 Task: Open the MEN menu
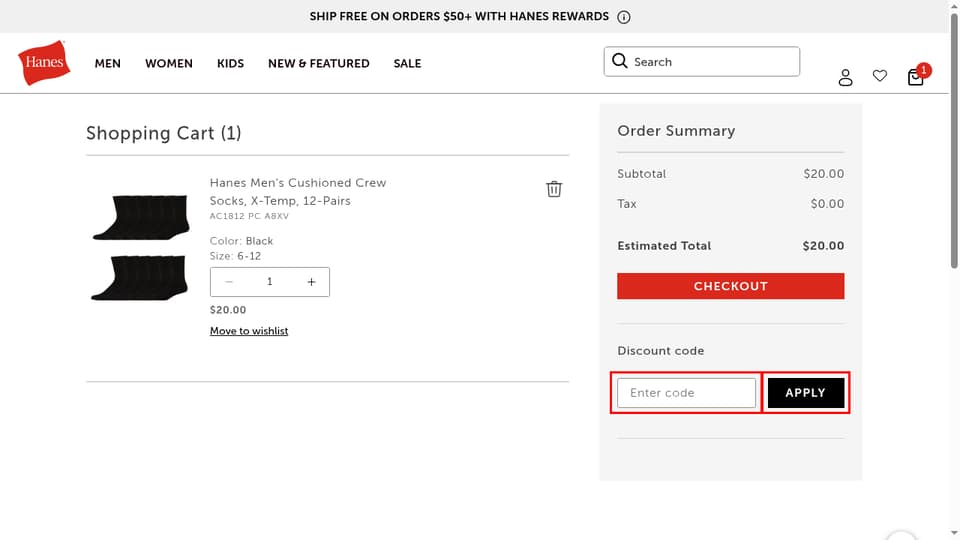point(108,64)
